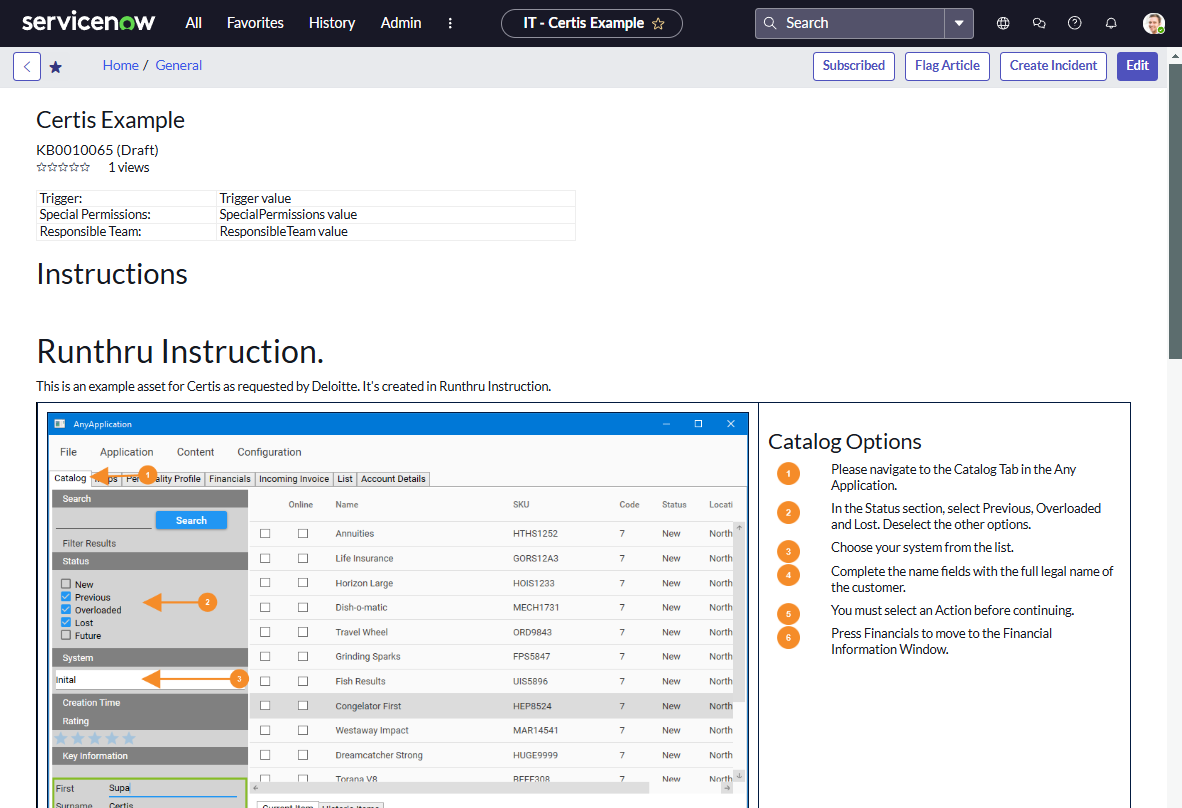Toggle the article favorite star icon
The height and width of the screenshot is (808, 1182).
click(x=56, y=67)
